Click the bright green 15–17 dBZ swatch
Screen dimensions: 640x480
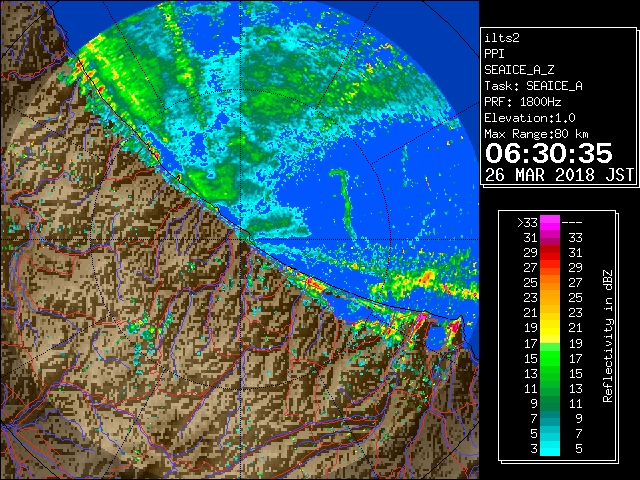tap(550, 358)
